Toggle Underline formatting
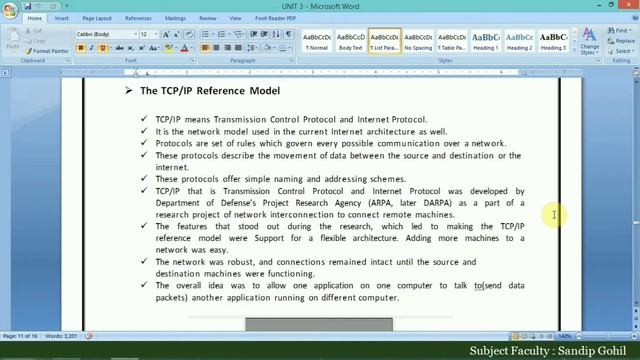 (102, 48)
